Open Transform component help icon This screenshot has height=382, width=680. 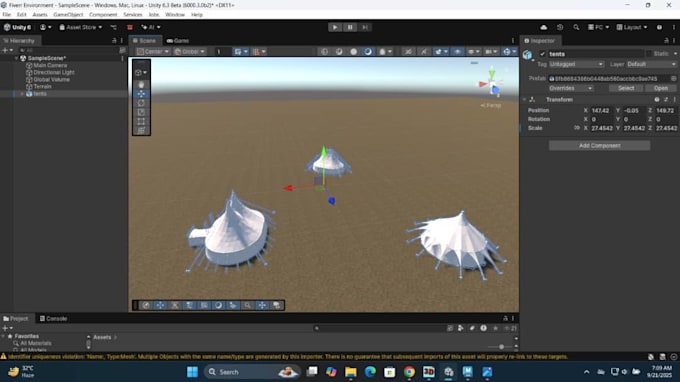click(x=657, y=100)
